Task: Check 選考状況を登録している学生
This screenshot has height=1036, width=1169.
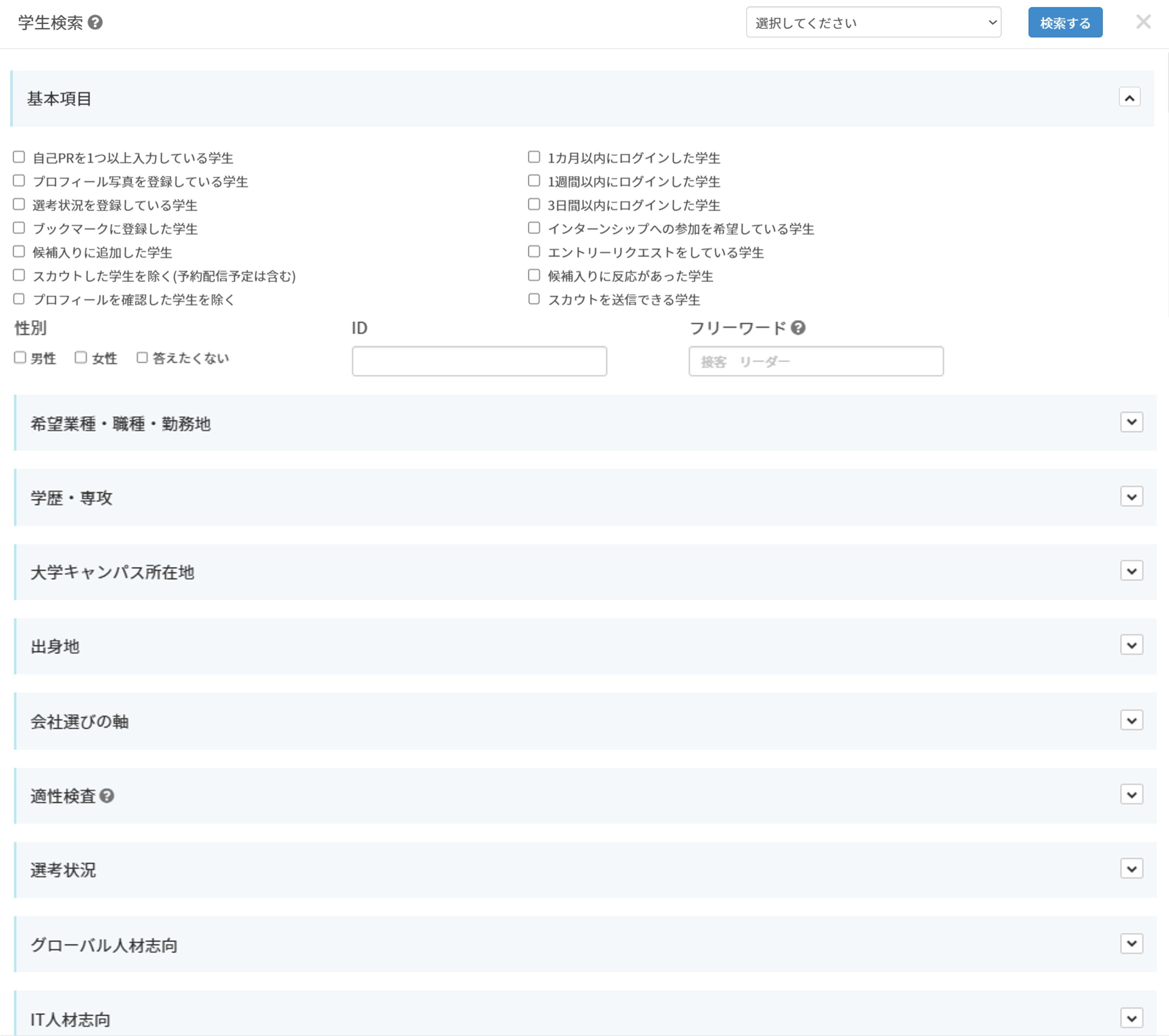Action: (x=19, y=204)
